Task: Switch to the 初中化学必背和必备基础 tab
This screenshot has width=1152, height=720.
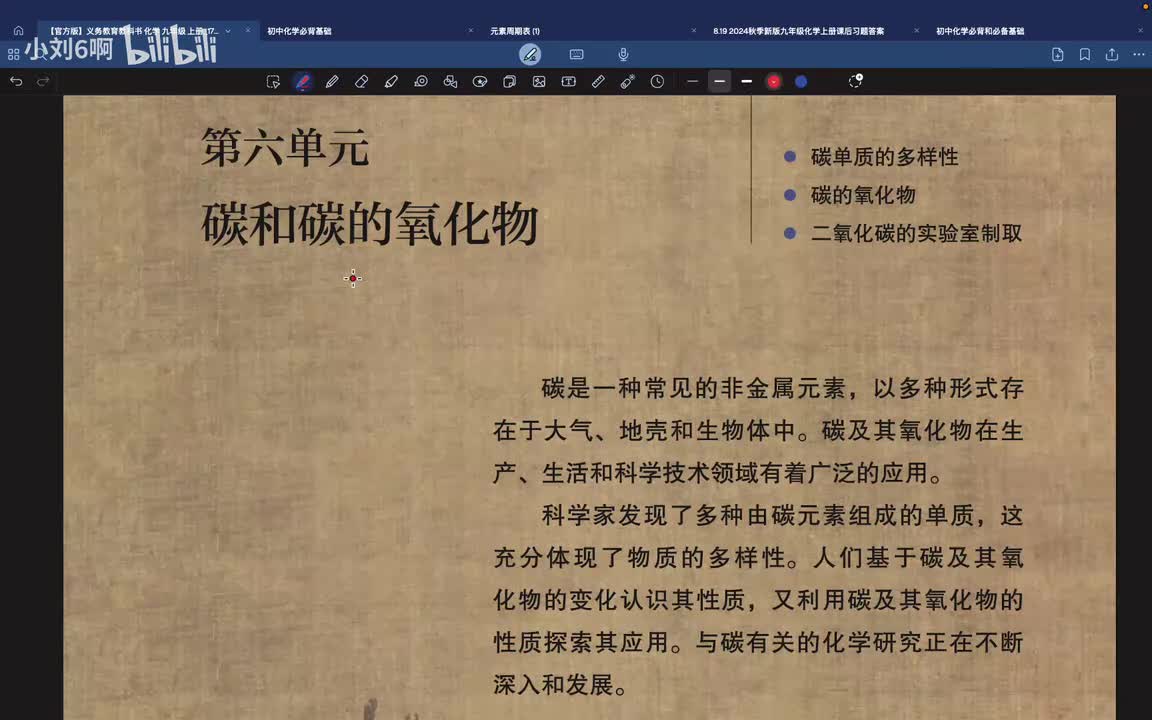Action: (980, 31)
